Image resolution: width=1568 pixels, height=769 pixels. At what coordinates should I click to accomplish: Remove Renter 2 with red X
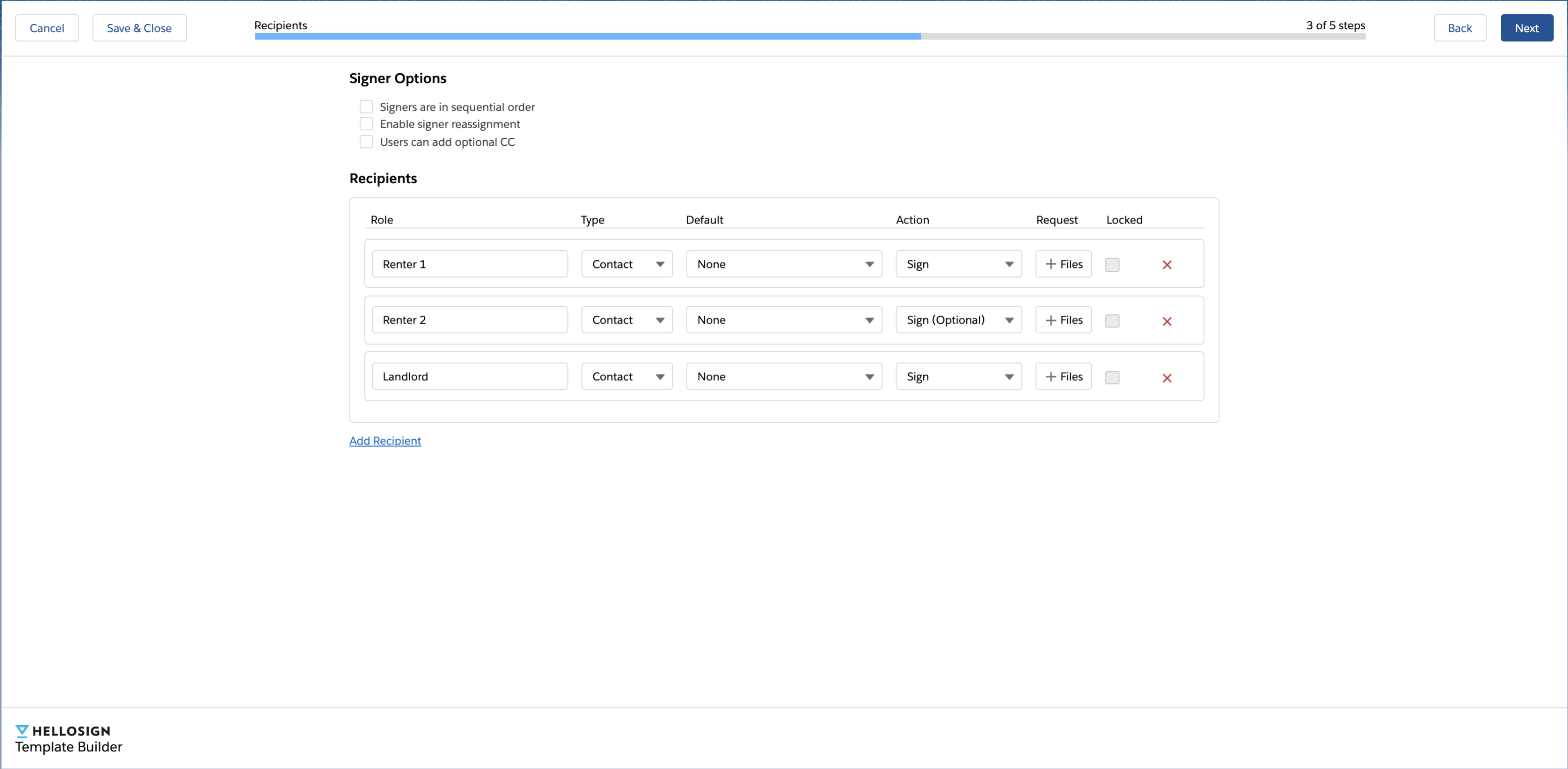point(1166,321)
